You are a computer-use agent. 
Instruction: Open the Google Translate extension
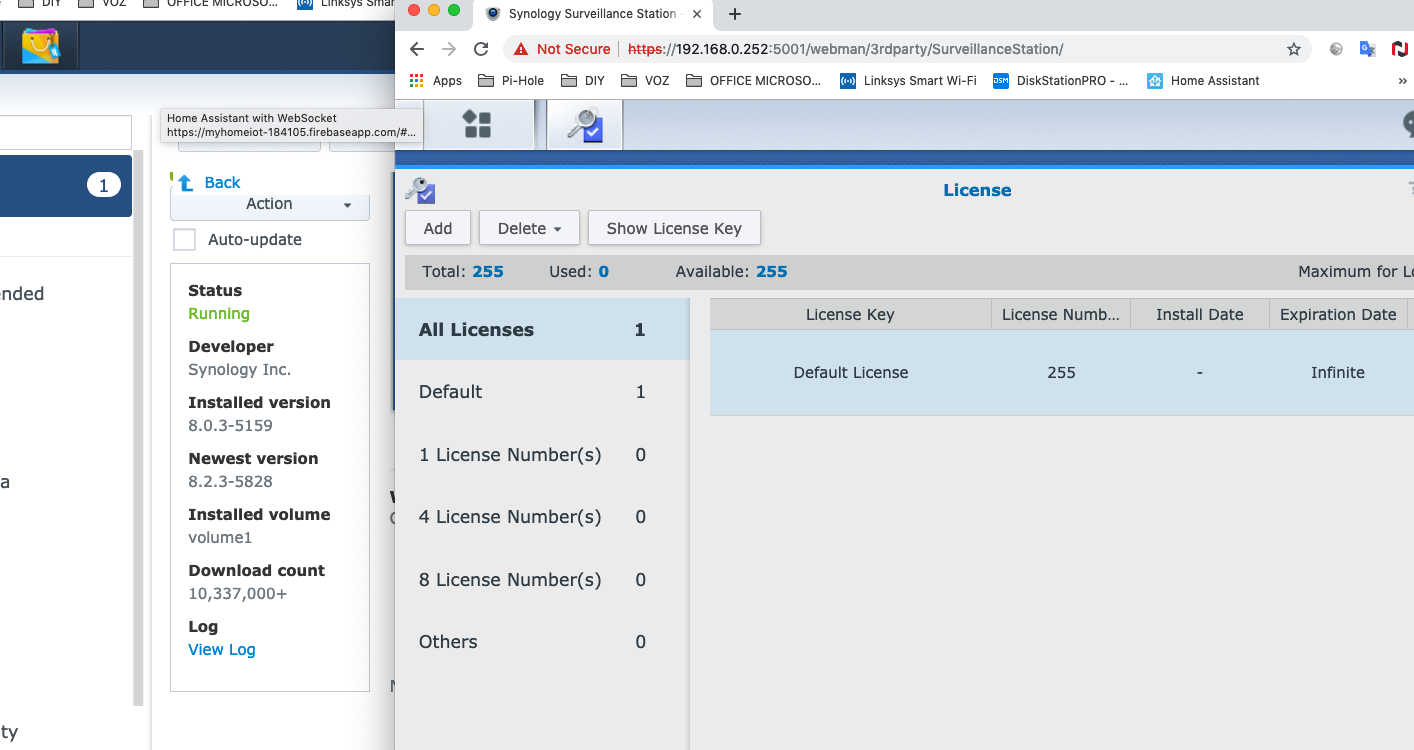coord(1368,49)
